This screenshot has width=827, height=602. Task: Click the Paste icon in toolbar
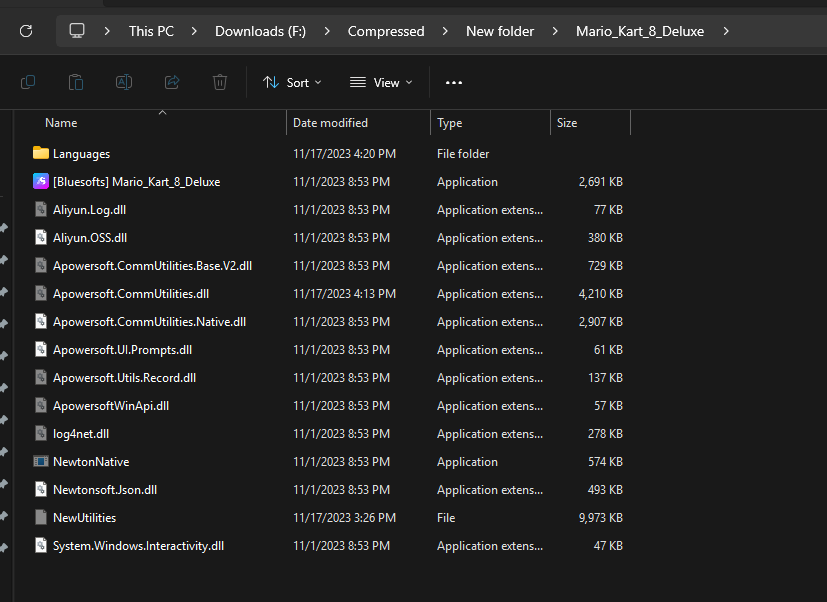point(76,82)
